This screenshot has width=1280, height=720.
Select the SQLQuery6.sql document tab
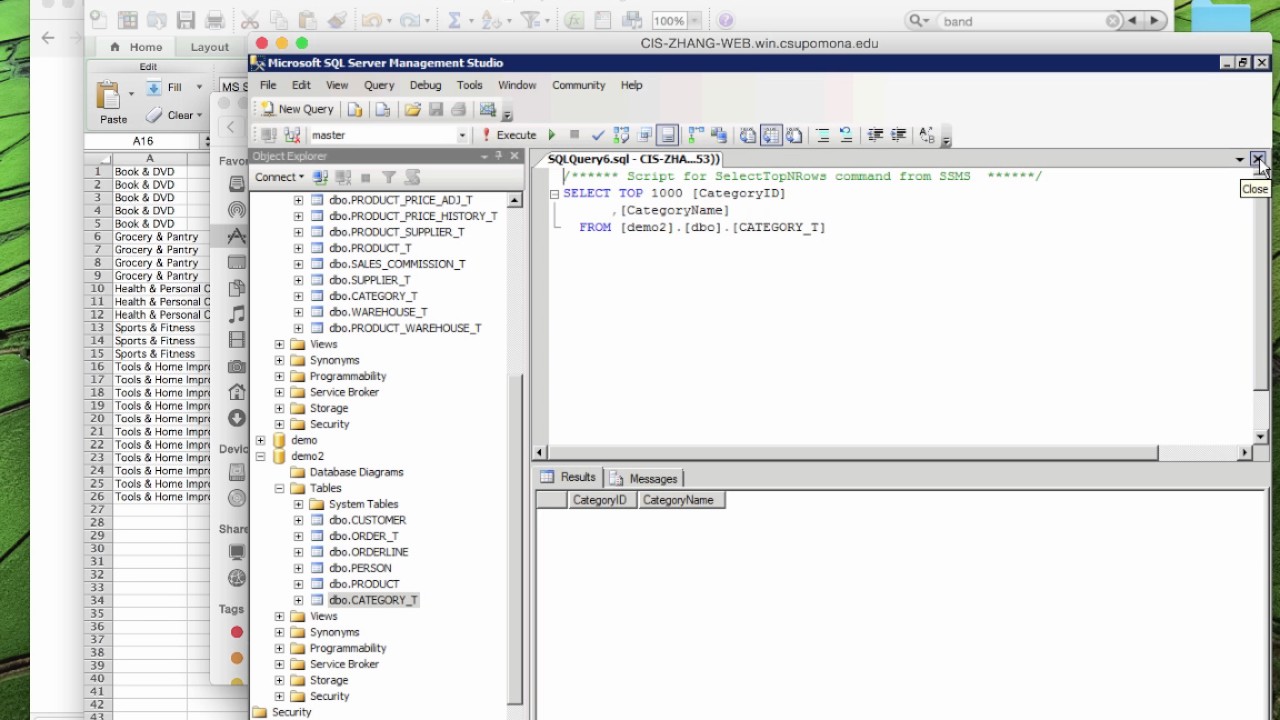[x=633, y=159]
